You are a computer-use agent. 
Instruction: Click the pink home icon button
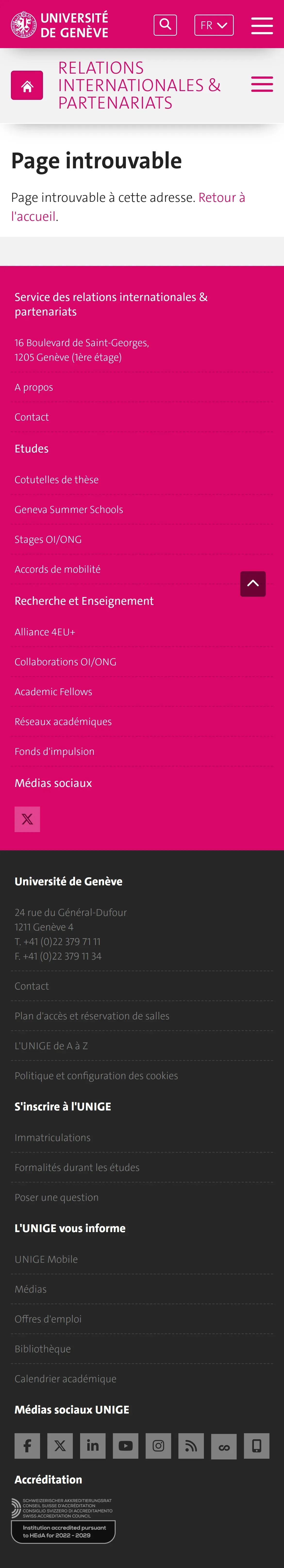[27, 85]
